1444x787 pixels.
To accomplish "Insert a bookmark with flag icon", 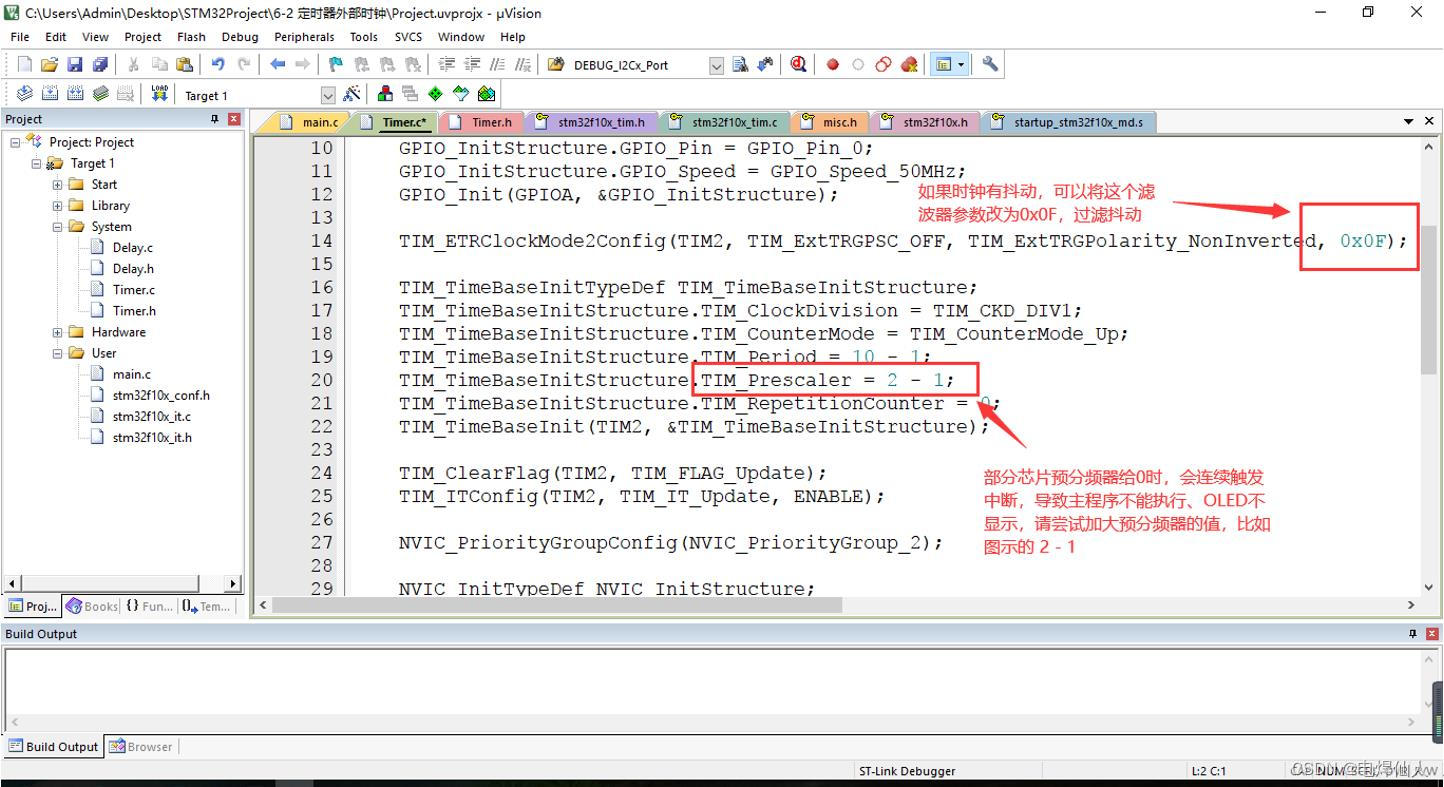I will 336,64.
